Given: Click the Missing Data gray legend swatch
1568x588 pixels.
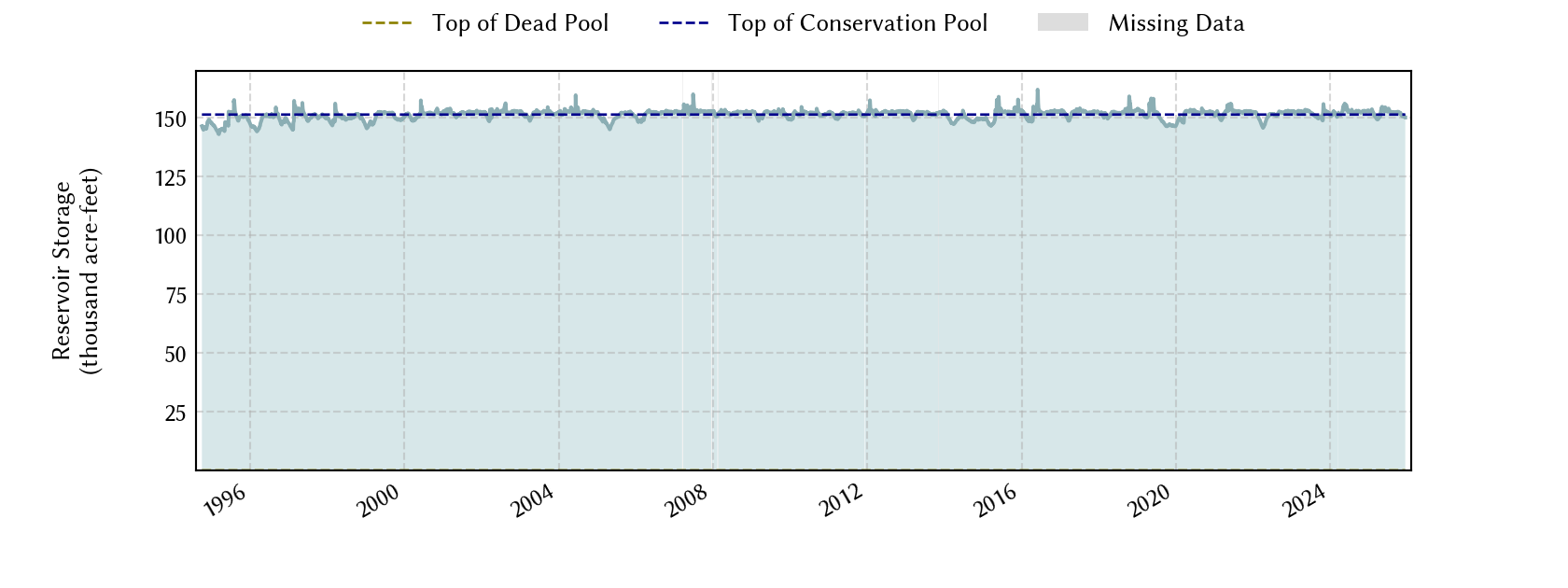Looking at the screenshot, I should tap(1062, 23).
